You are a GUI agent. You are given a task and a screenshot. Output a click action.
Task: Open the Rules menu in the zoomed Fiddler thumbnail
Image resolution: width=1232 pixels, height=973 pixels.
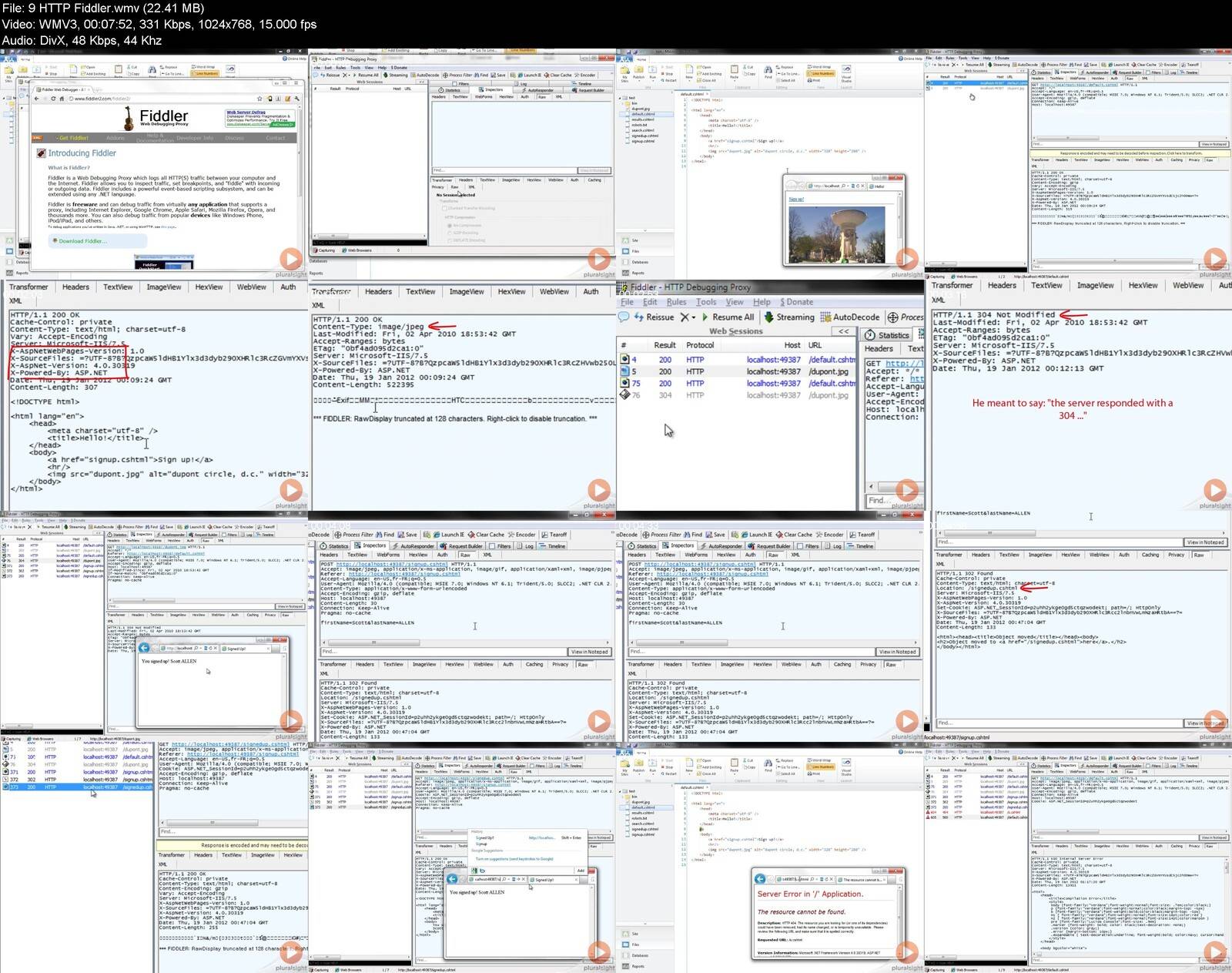676,302
